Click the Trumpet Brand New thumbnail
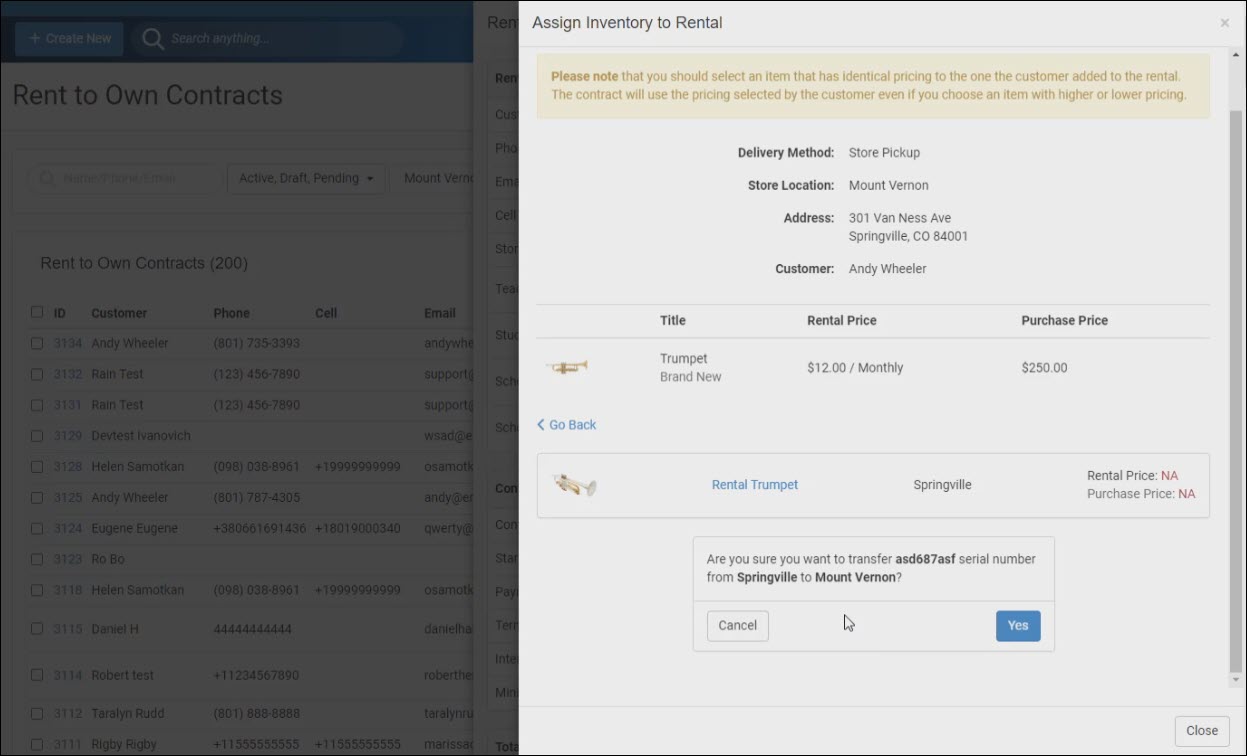This screenshot has width=1247, height=756. coord(567,367)
